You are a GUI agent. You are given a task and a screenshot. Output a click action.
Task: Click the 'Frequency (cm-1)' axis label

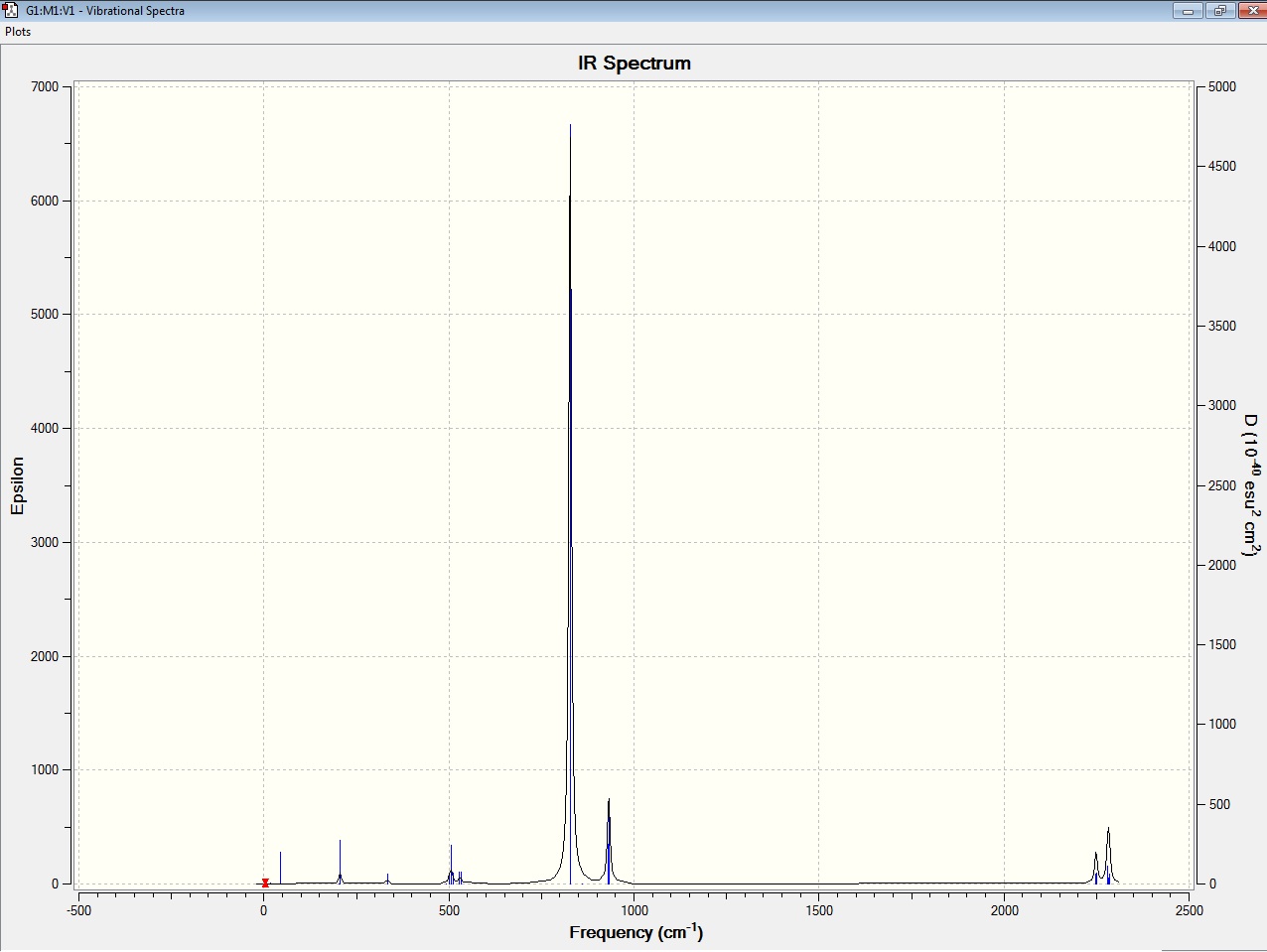click(x=635, y=931)
